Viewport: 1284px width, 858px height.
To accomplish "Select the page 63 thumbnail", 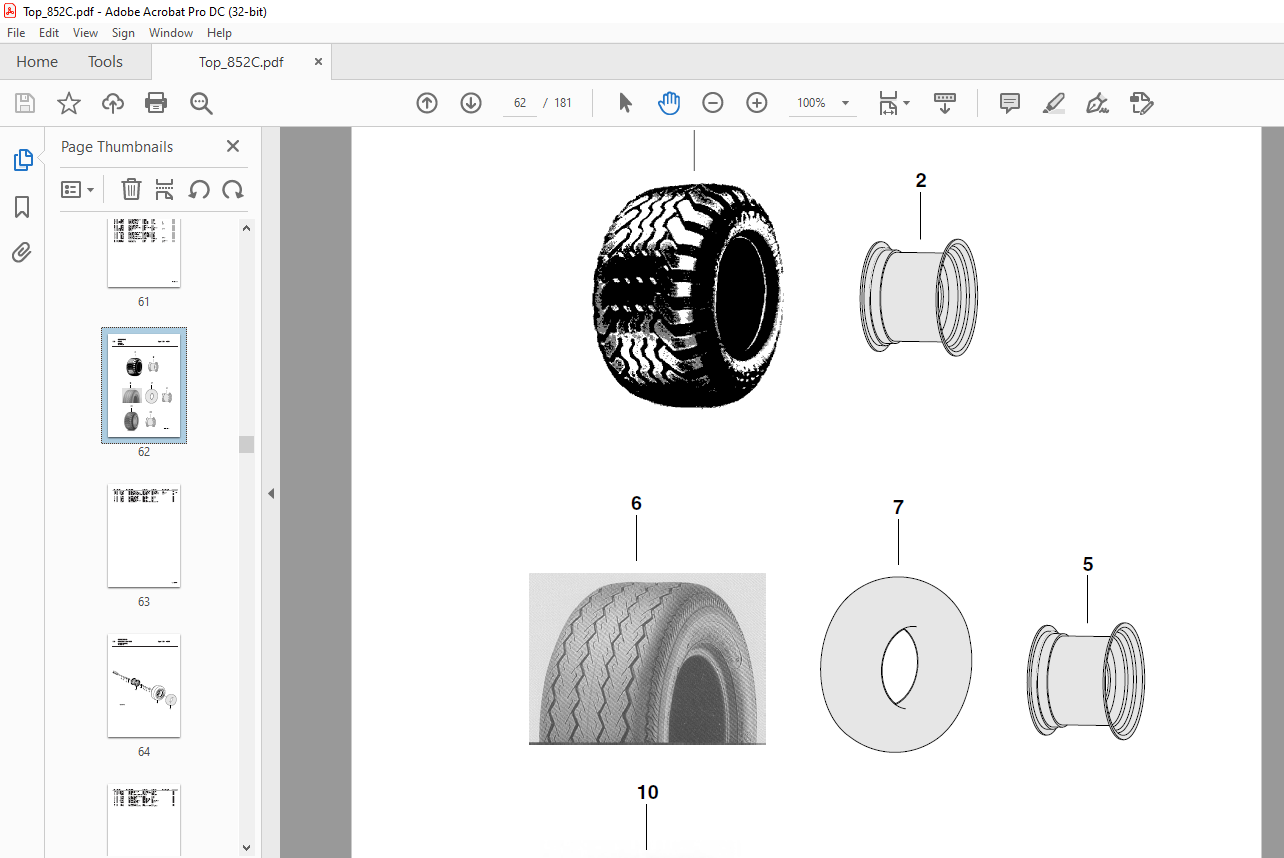I will [x=144, y=536].
